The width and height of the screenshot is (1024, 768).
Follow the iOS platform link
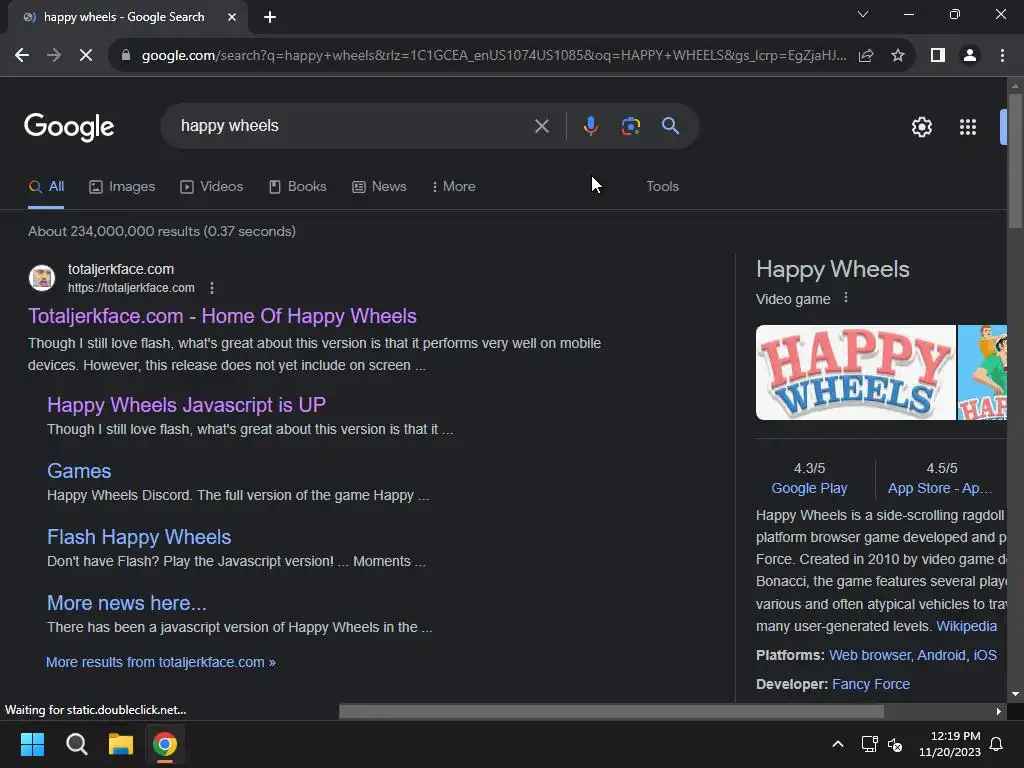(985, 655)
